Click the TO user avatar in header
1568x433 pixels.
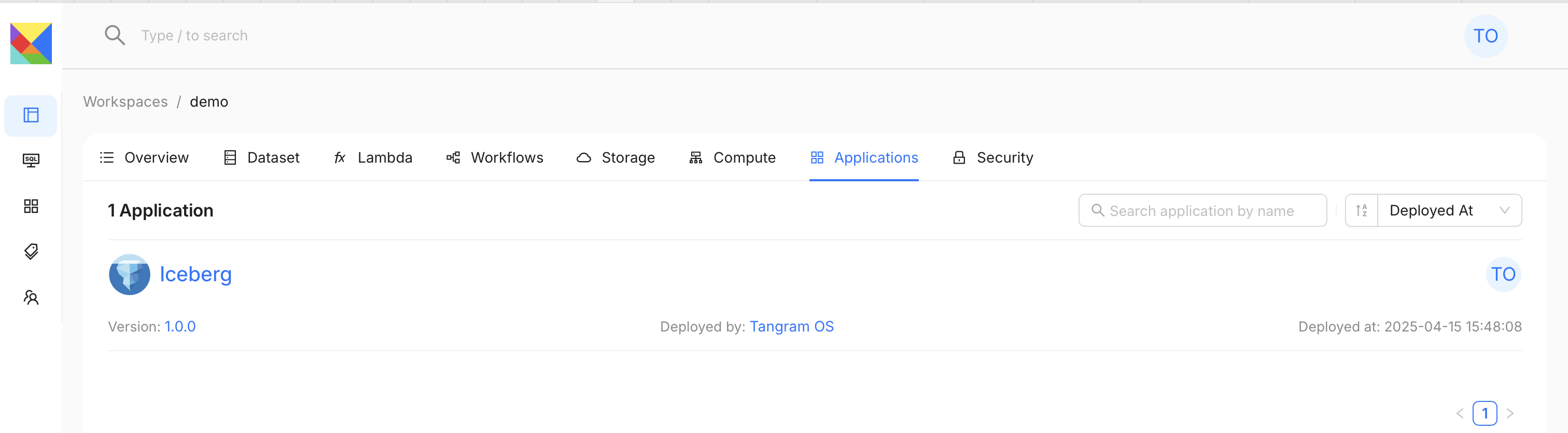tap(1485, 36)
